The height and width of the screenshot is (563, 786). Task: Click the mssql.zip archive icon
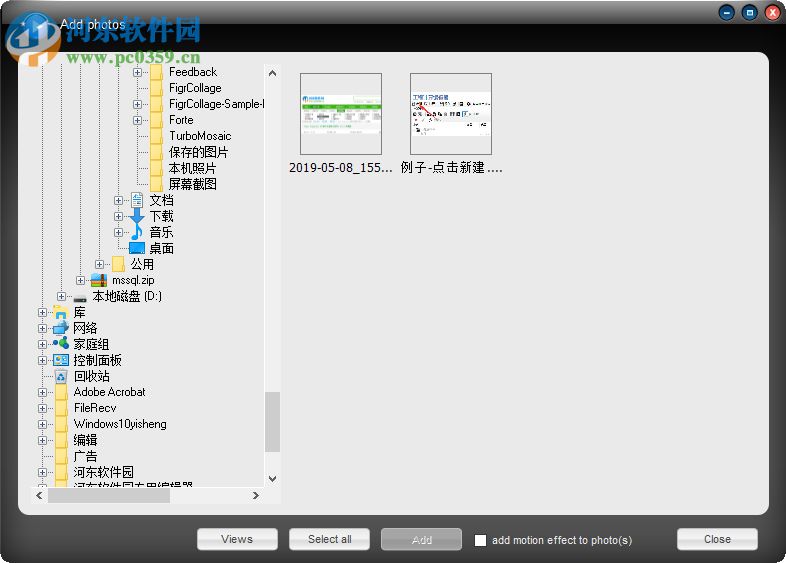point(99,280)
